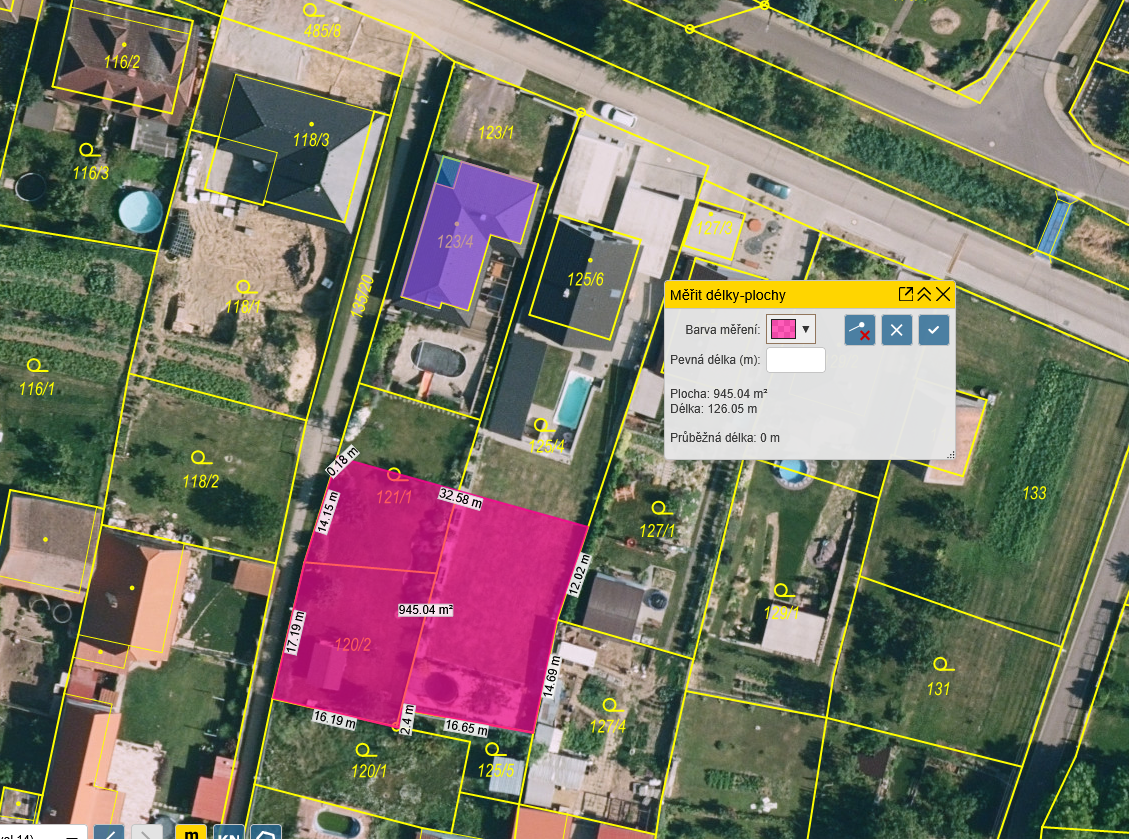Click parcel label 129/1
Viewport: 1129px width, 839px height.
pos(781,613)
